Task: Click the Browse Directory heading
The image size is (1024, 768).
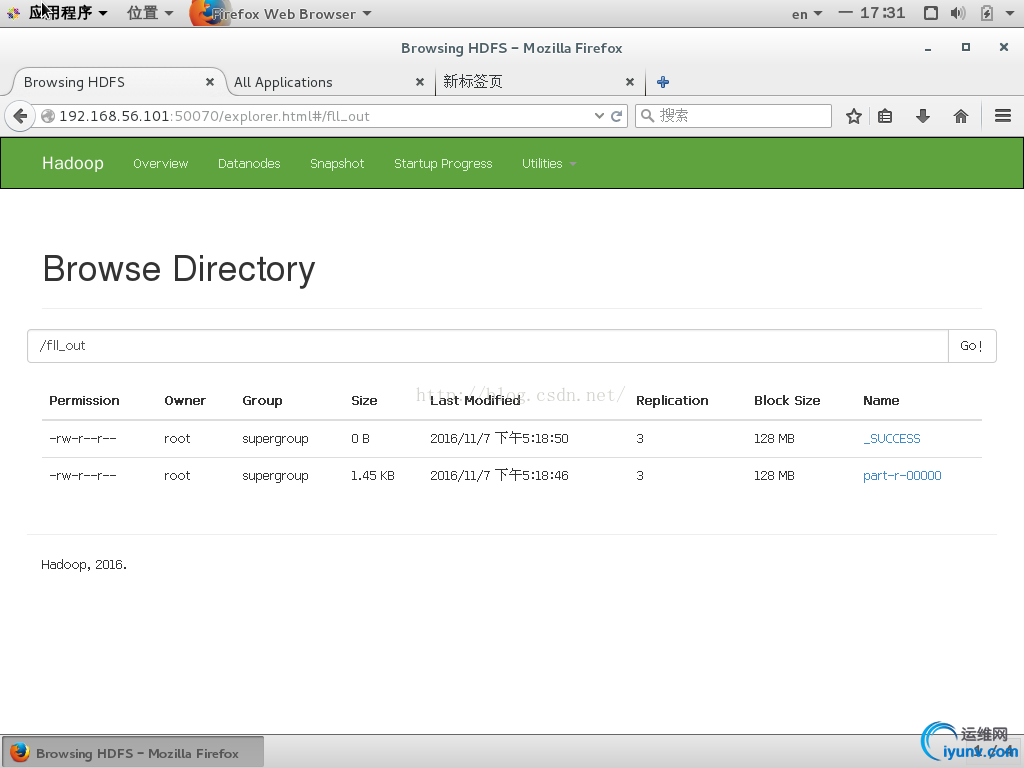Action: point(179,269)
